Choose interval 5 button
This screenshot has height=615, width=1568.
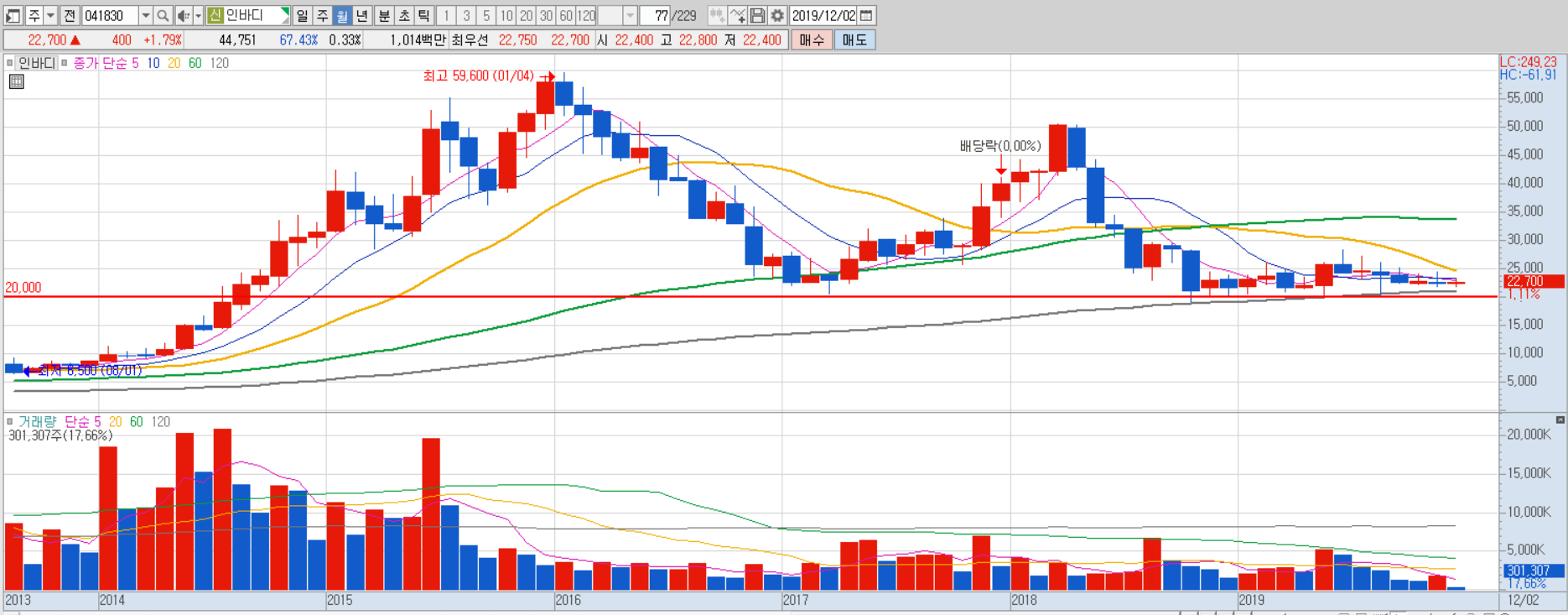pos(486,15)
